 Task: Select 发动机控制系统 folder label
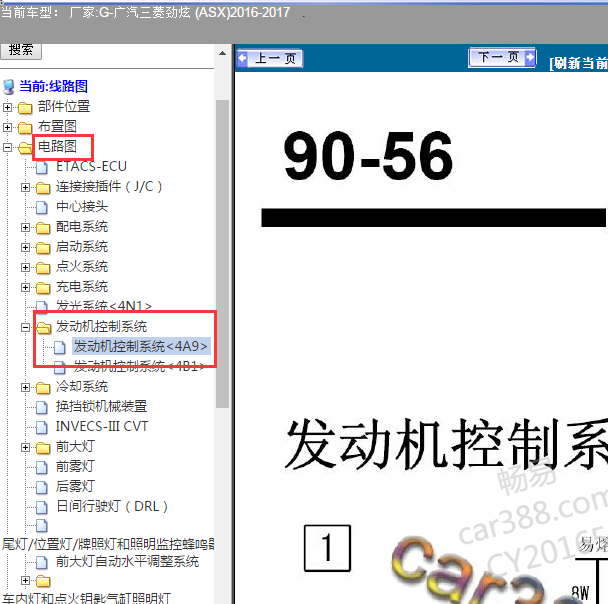coord(102,326)
